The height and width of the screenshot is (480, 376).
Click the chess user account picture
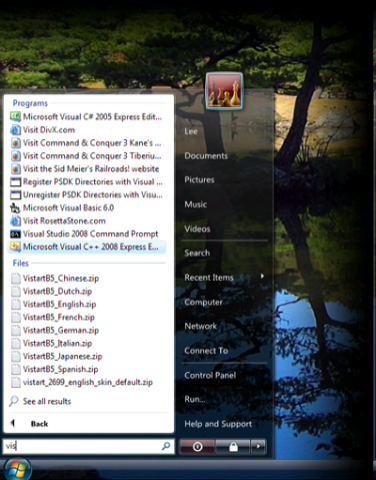pyautogui.click(x=224, y=91)
